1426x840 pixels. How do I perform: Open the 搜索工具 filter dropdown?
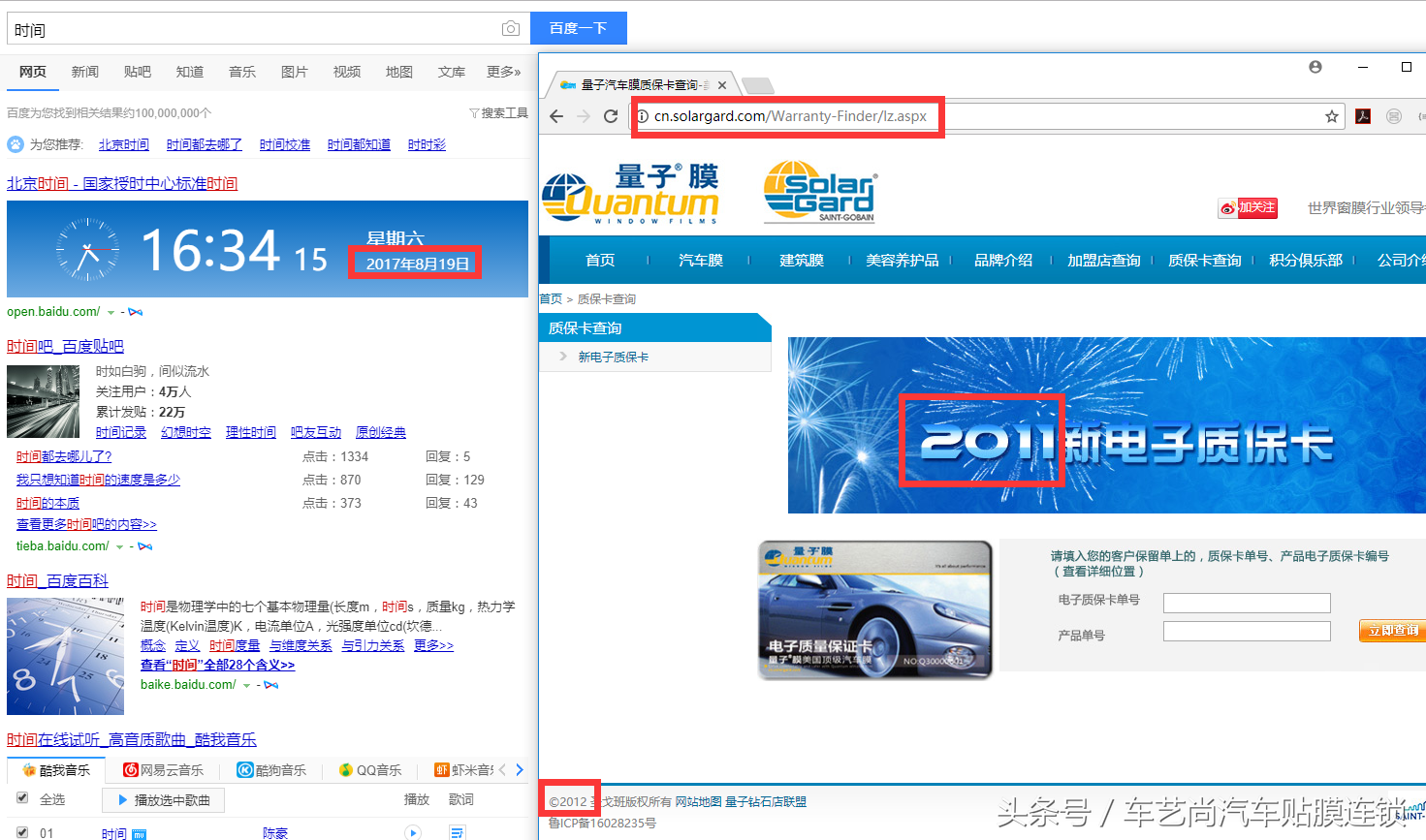coord(498,113)
